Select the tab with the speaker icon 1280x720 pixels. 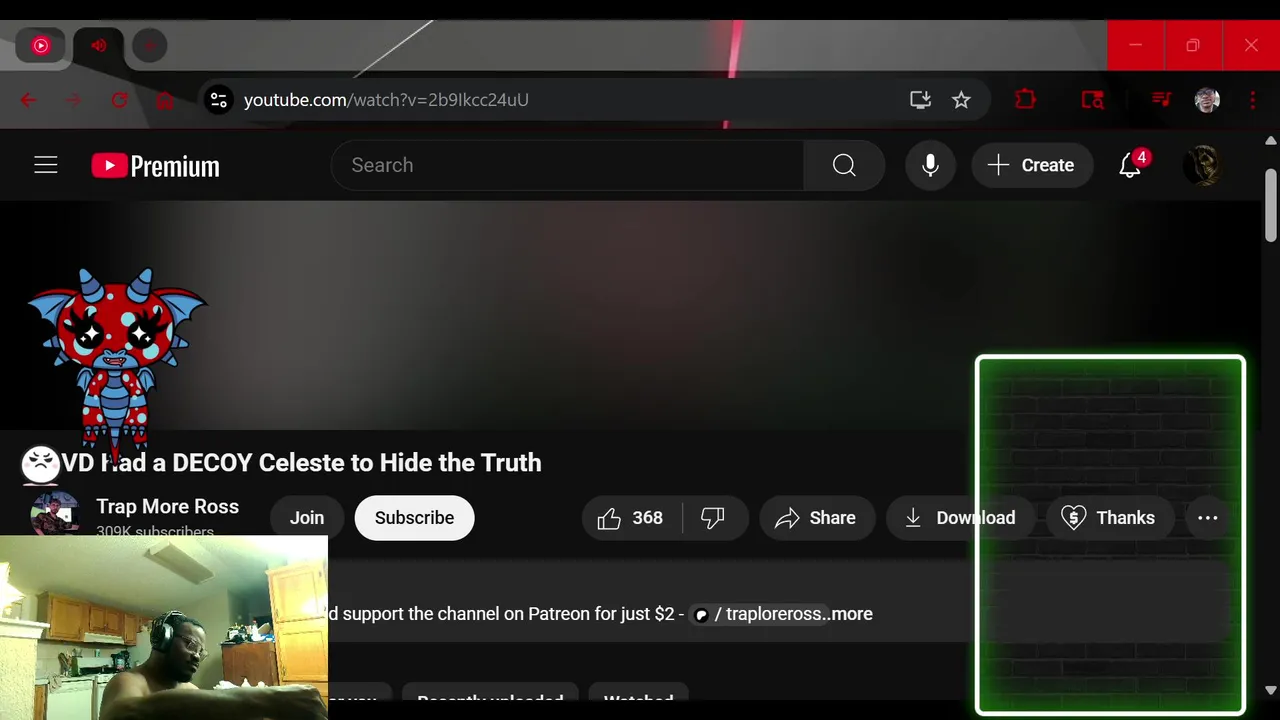[x=98, y=45]
